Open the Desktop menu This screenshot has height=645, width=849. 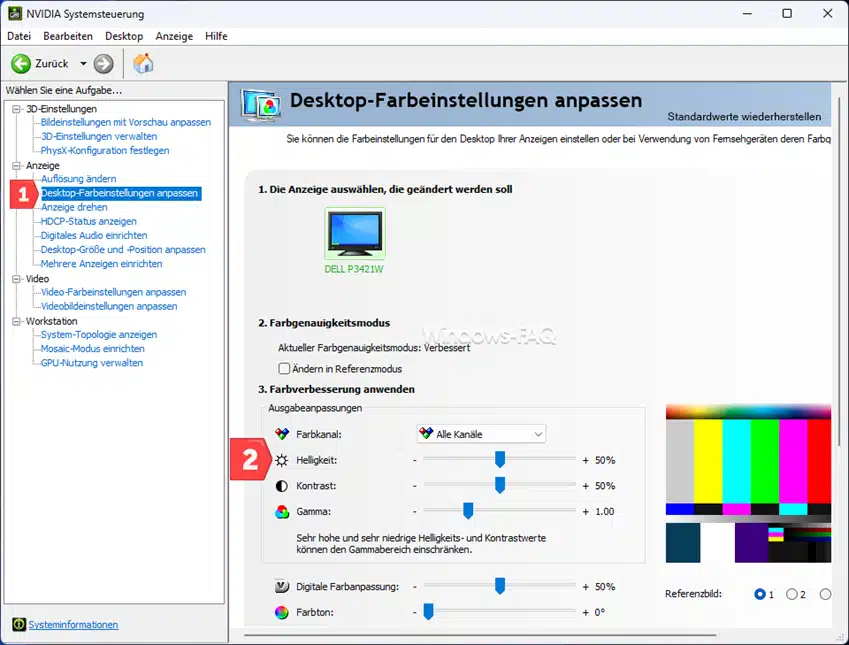point(124,36)
